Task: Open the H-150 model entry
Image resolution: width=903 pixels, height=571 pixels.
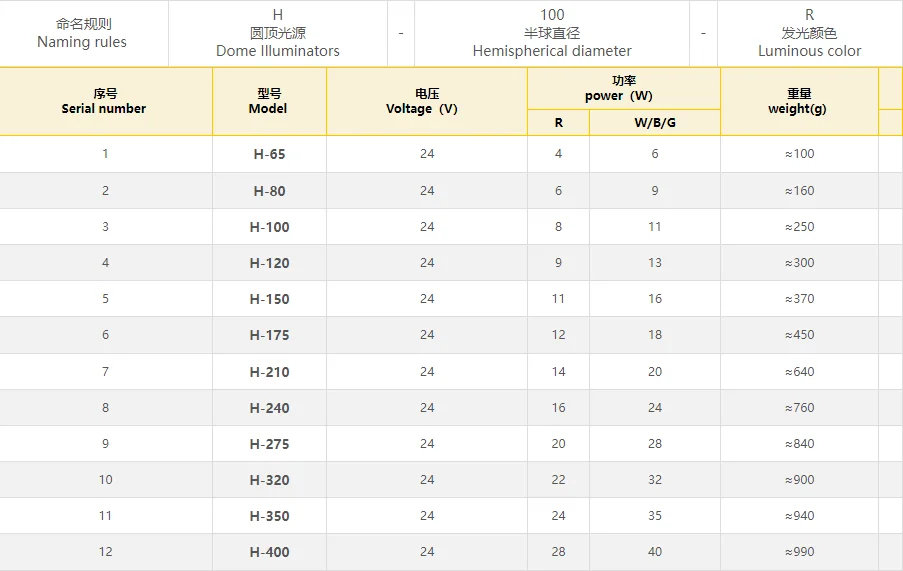Action: [269, 299]
